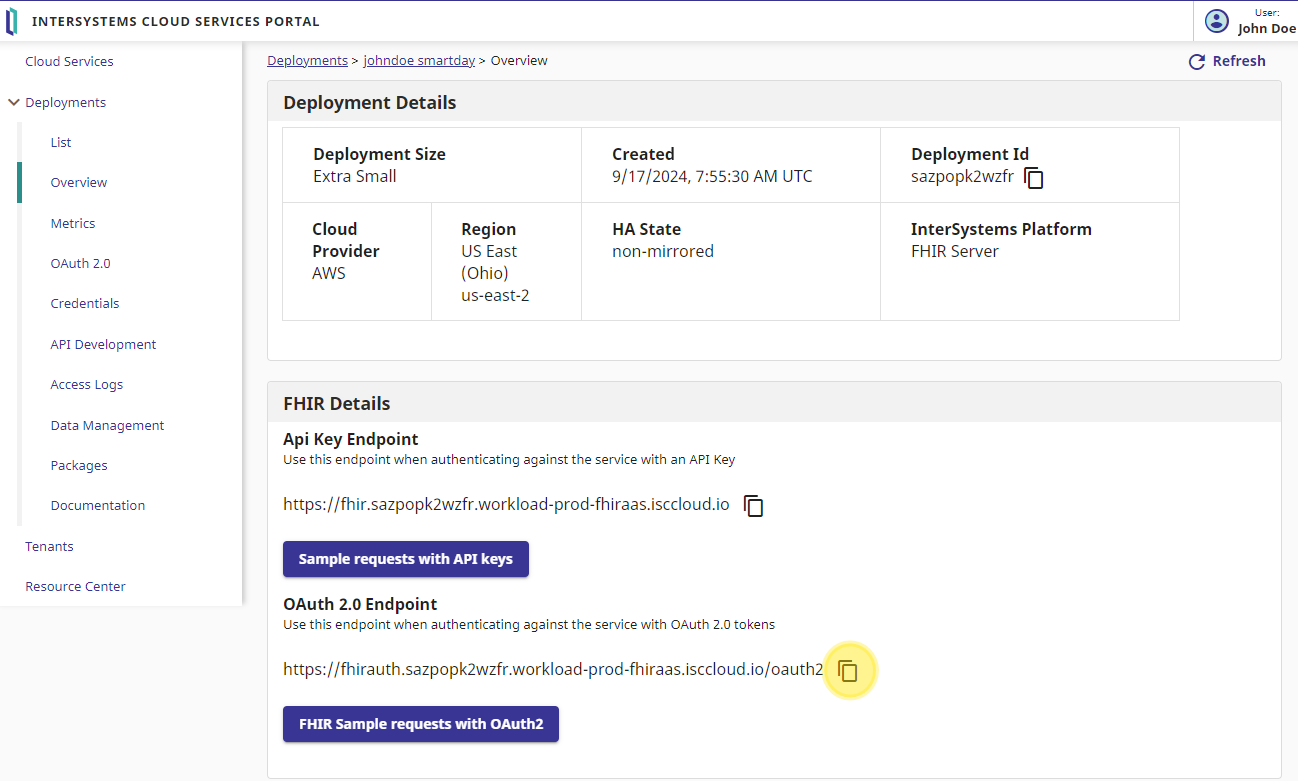1298x781 pixels.
Task: Click the Created date 9/17/2024 value
Action: [712, 176]
